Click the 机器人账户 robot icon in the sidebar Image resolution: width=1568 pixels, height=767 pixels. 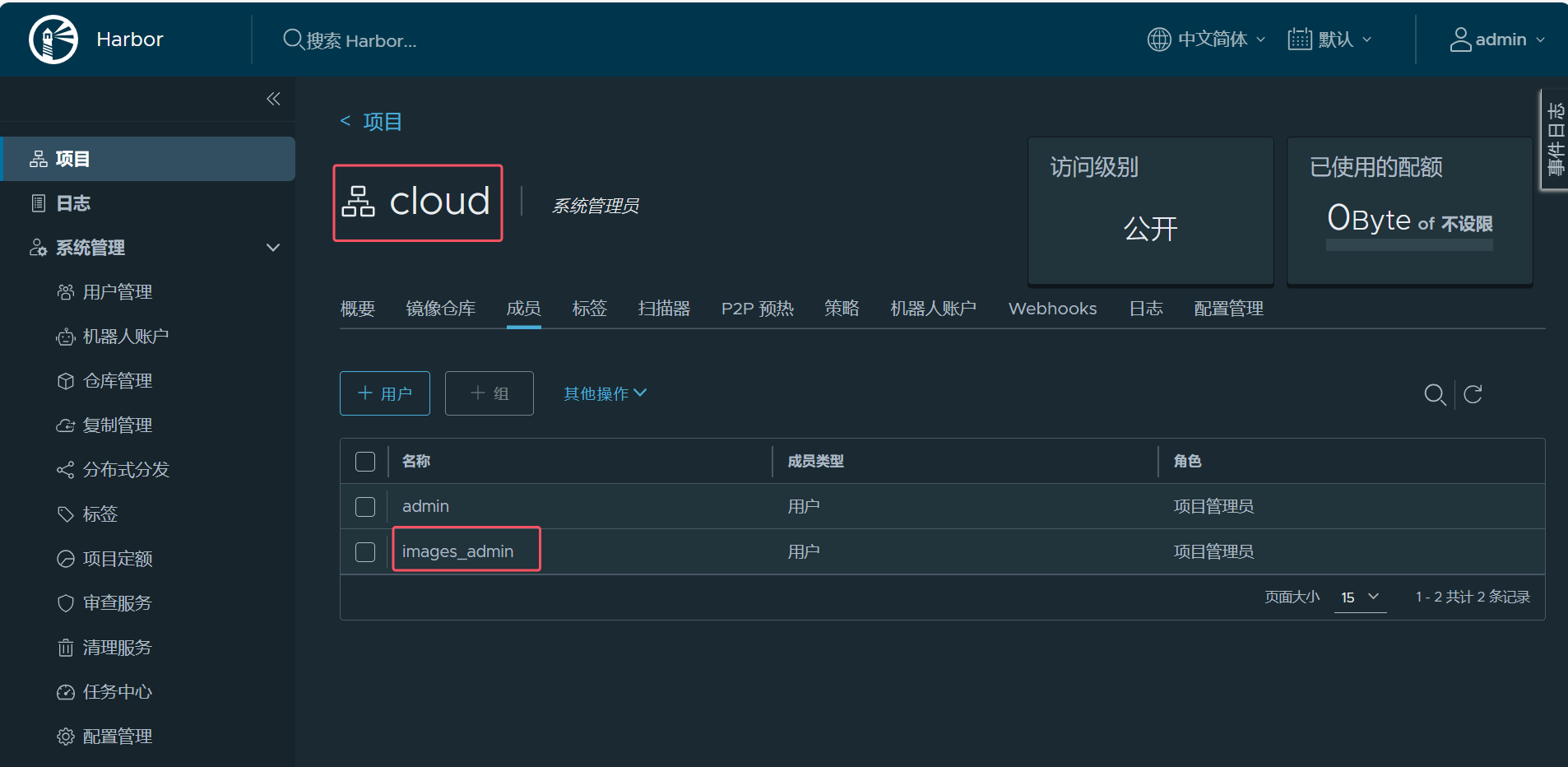point(66,337)
